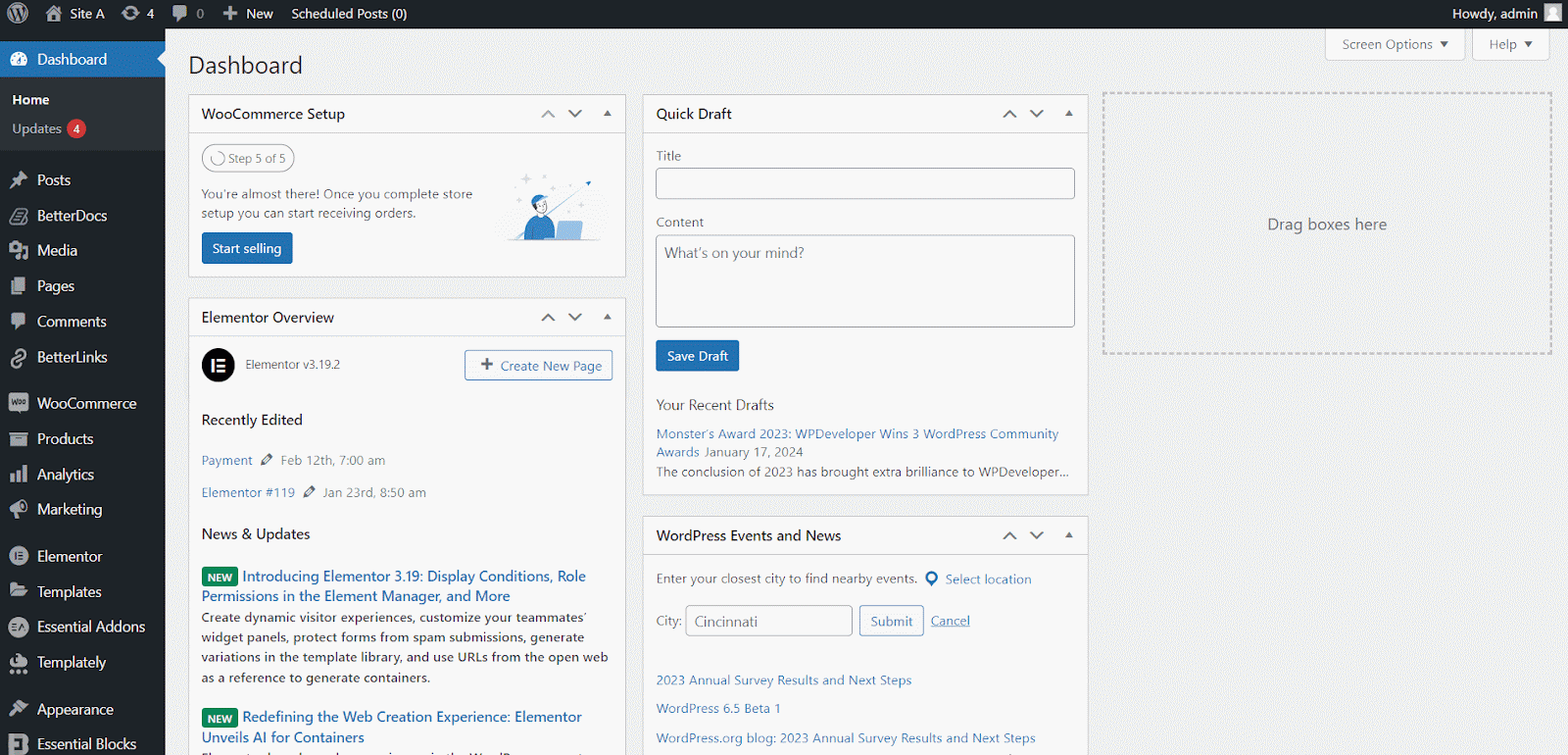Click the Marketing megaphone icon
Screen dimensions: 1568x755
point(19,510)
